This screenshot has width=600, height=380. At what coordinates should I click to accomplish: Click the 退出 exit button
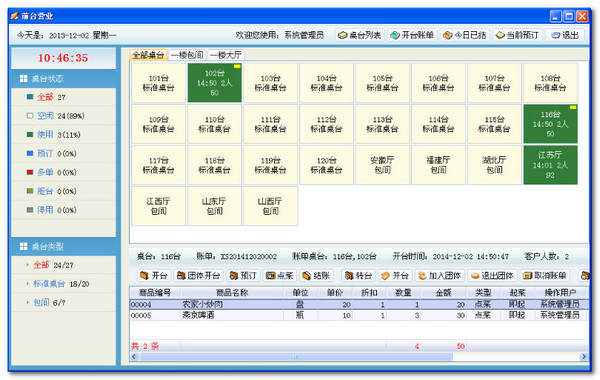[565, 35]
